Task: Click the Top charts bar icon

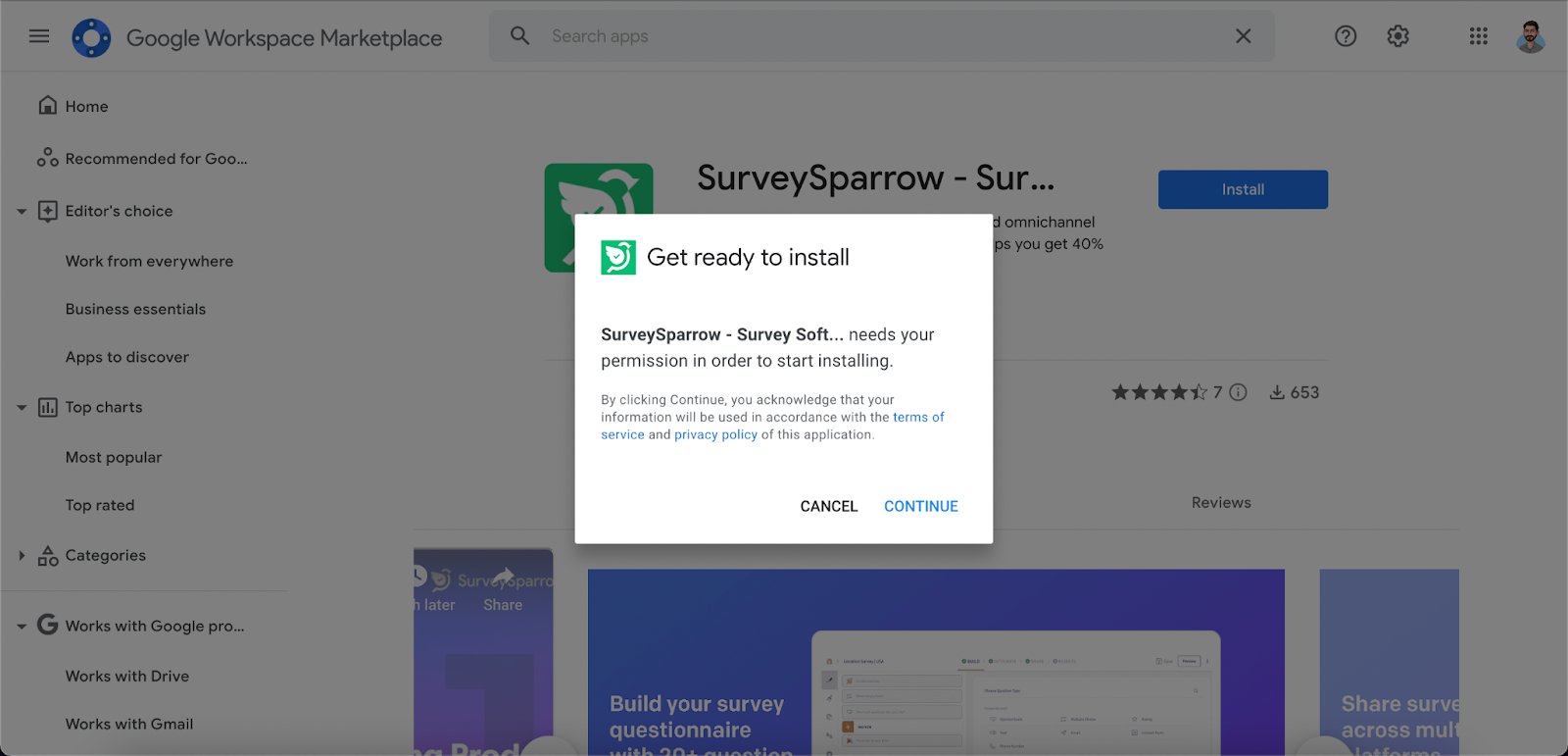Action: click(x=47, y=407)
